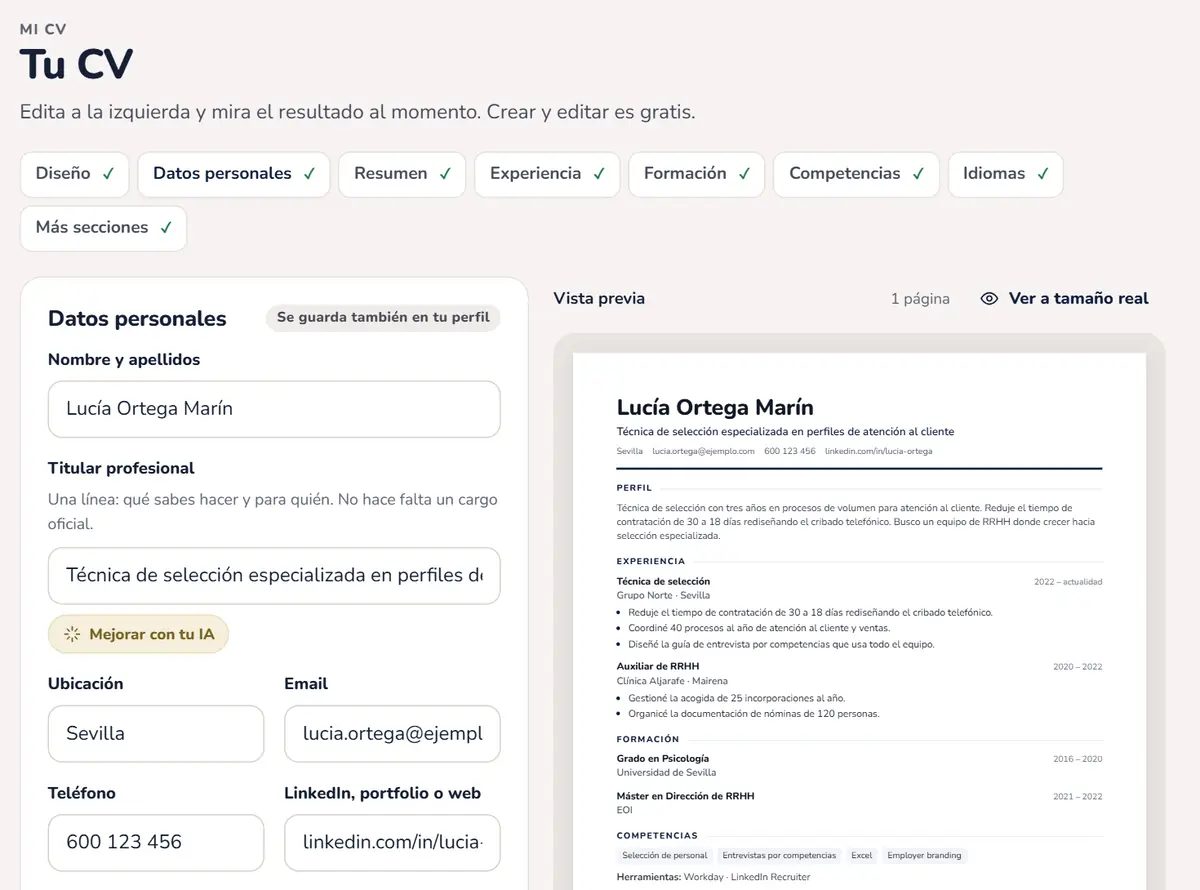
Task: Click the '2022 – actualidad' date in preview
Action: 1068,581
